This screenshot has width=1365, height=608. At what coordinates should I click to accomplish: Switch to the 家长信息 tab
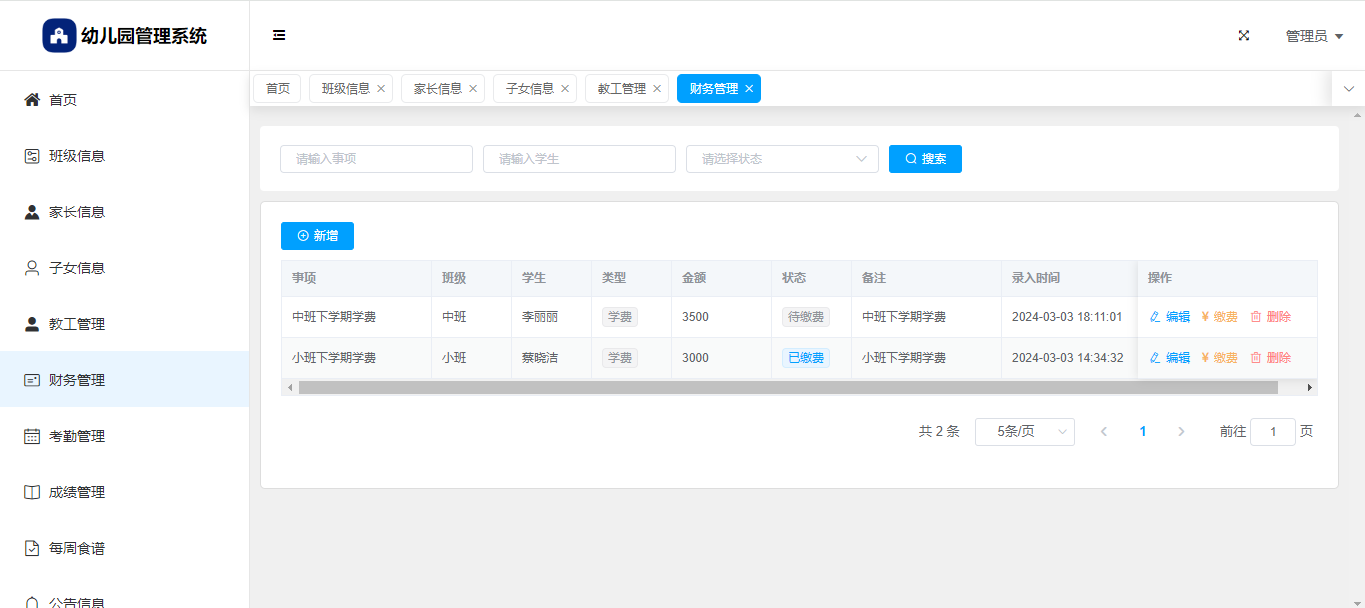point(437,89)
